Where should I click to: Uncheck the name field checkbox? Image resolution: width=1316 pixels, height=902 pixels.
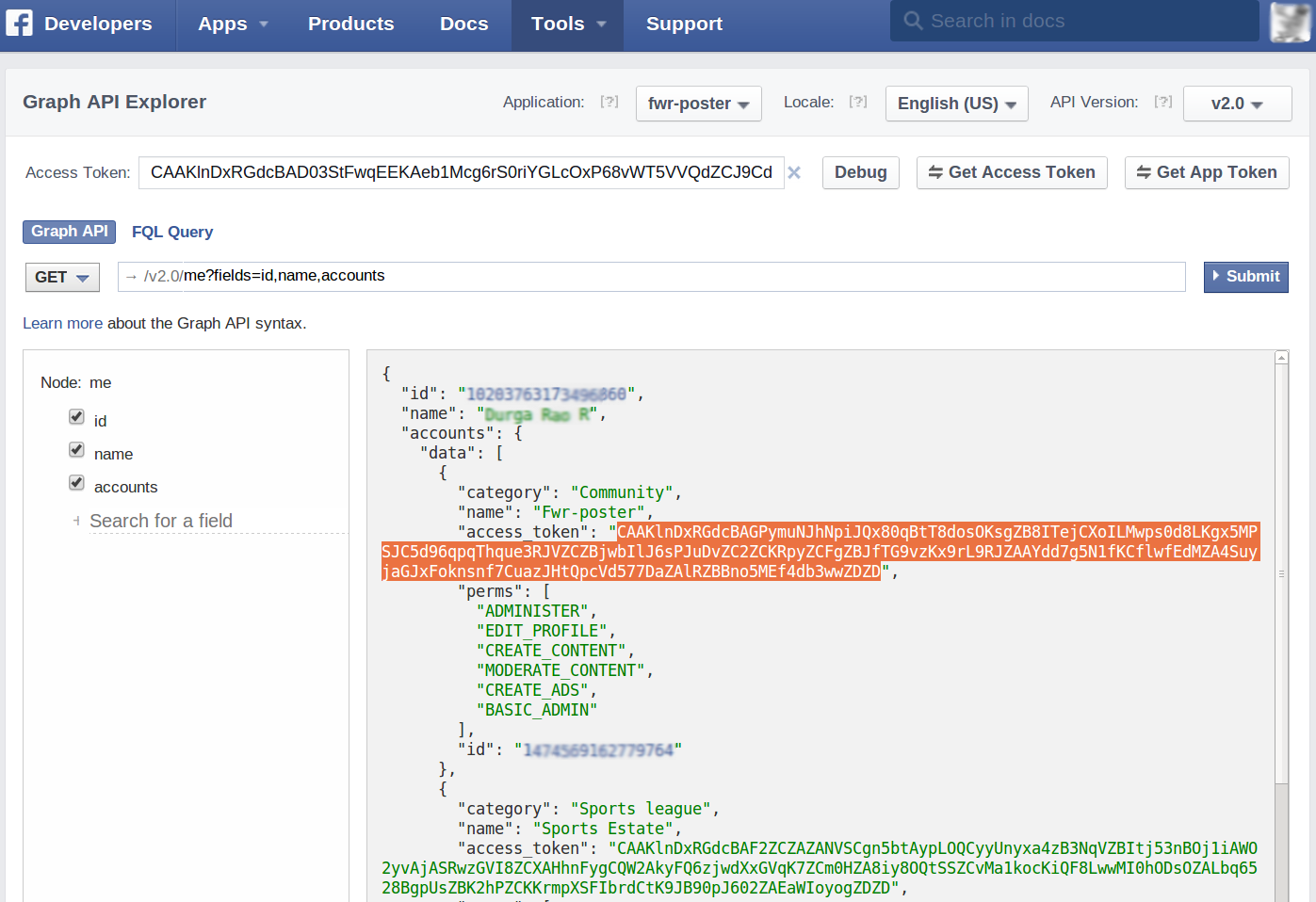pos(76,449)
